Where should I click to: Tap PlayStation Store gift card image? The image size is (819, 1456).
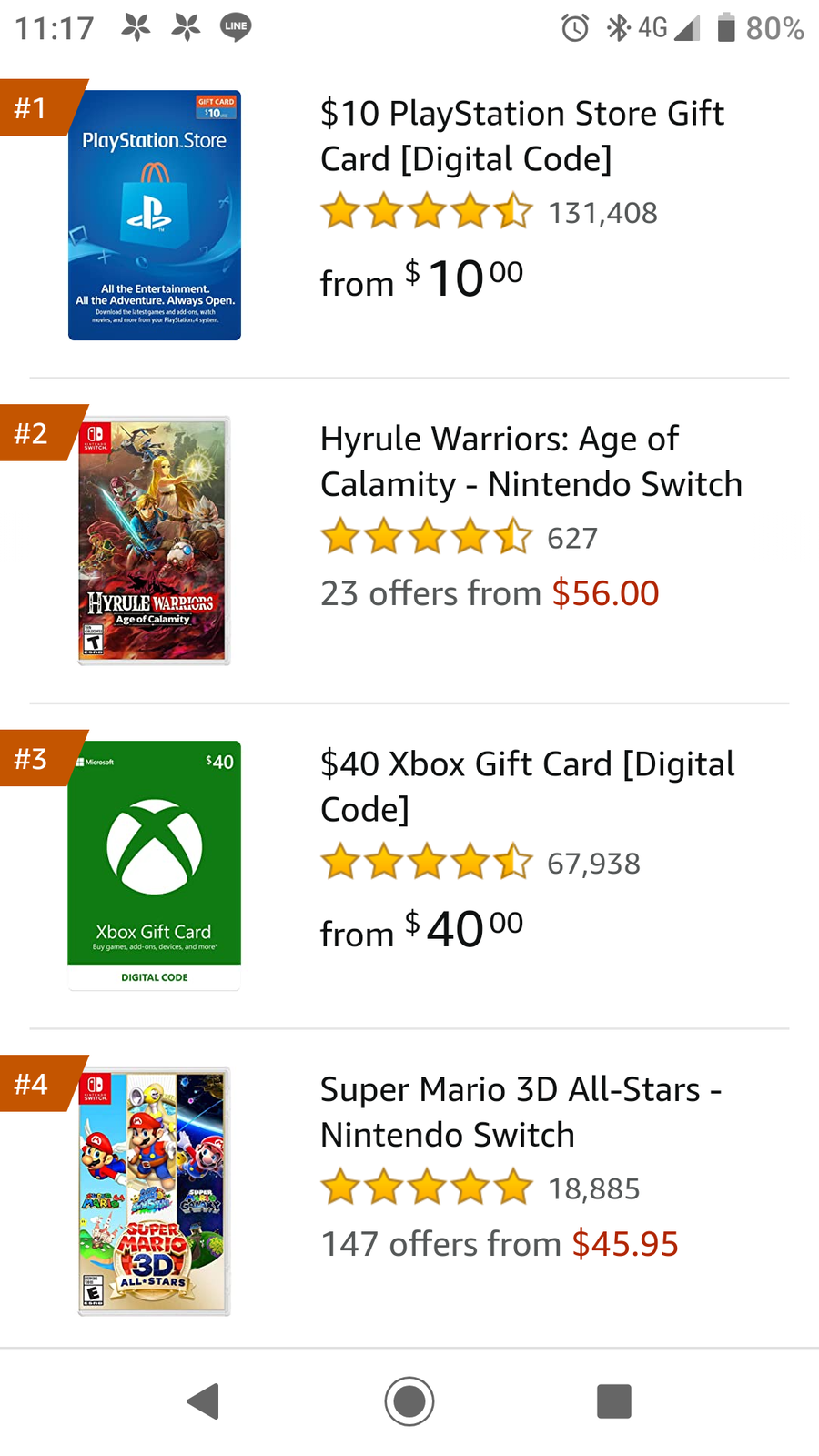(155, 215)
